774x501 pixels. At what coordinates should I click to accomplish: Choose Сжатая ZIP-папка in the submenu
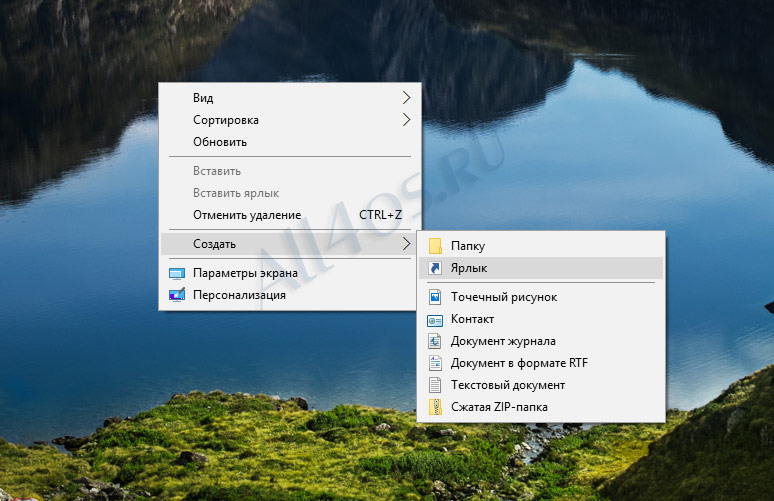pos(541,407)
